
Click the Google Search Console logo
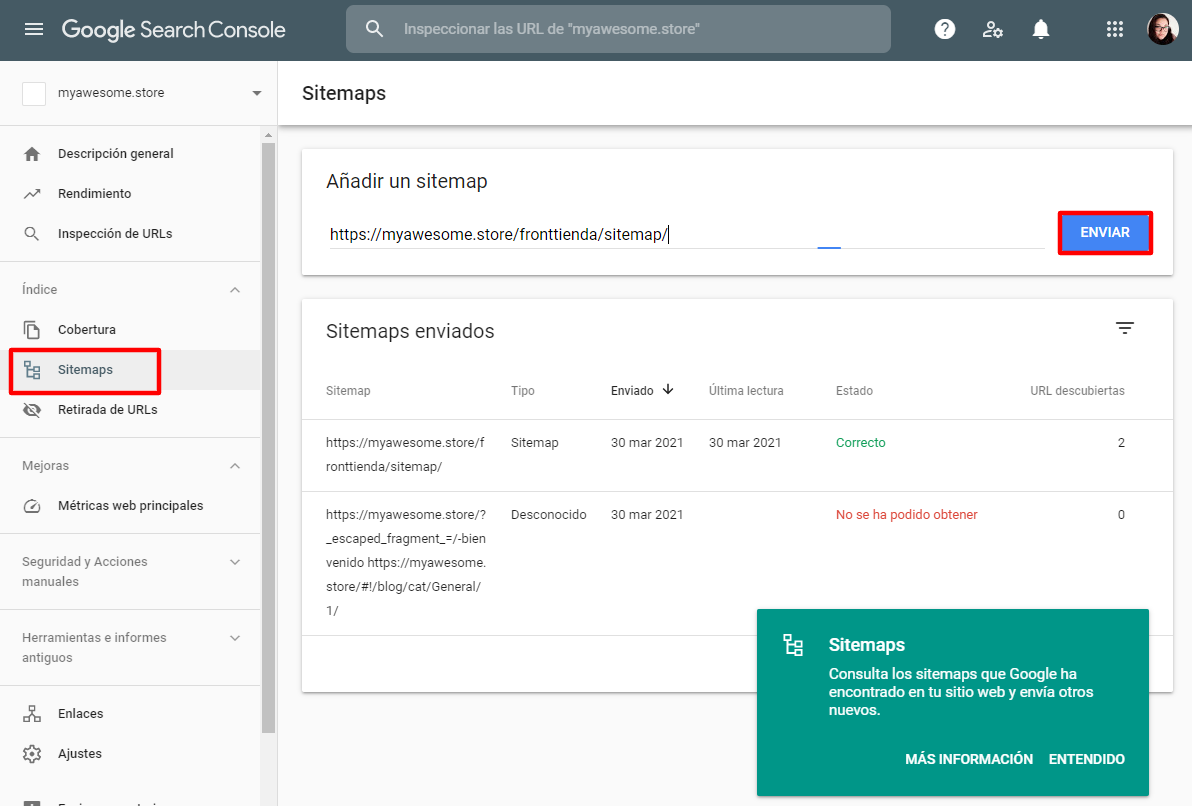coord(173,30)
